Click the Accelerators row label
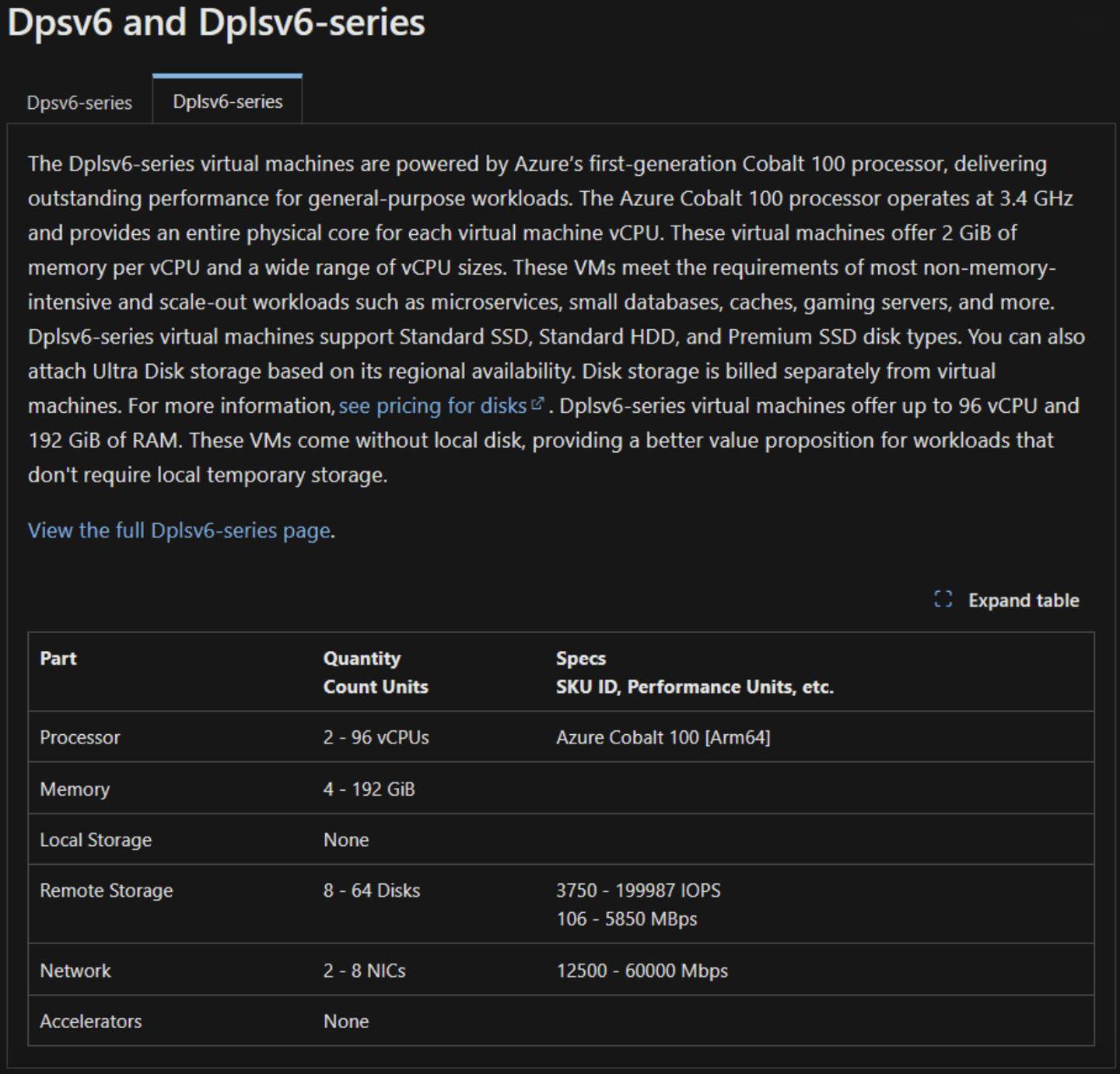 click(91, 1021)
